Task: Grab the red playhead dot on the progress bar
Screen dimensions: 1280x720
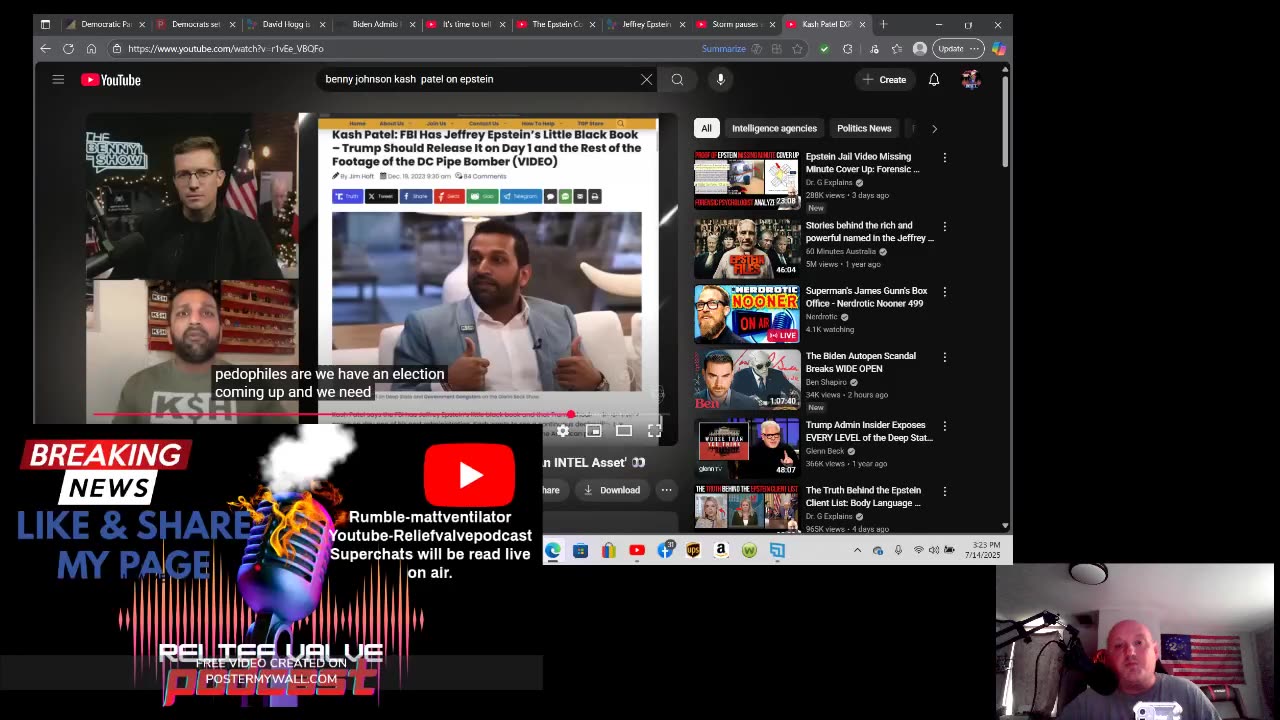Action: [x=570, y=415]
